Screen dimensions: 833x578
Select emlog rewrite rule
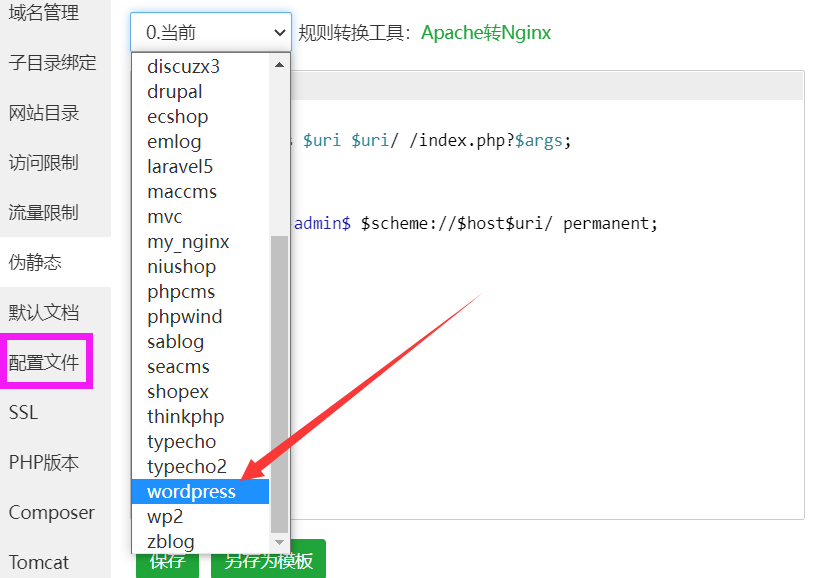(201, 141)
